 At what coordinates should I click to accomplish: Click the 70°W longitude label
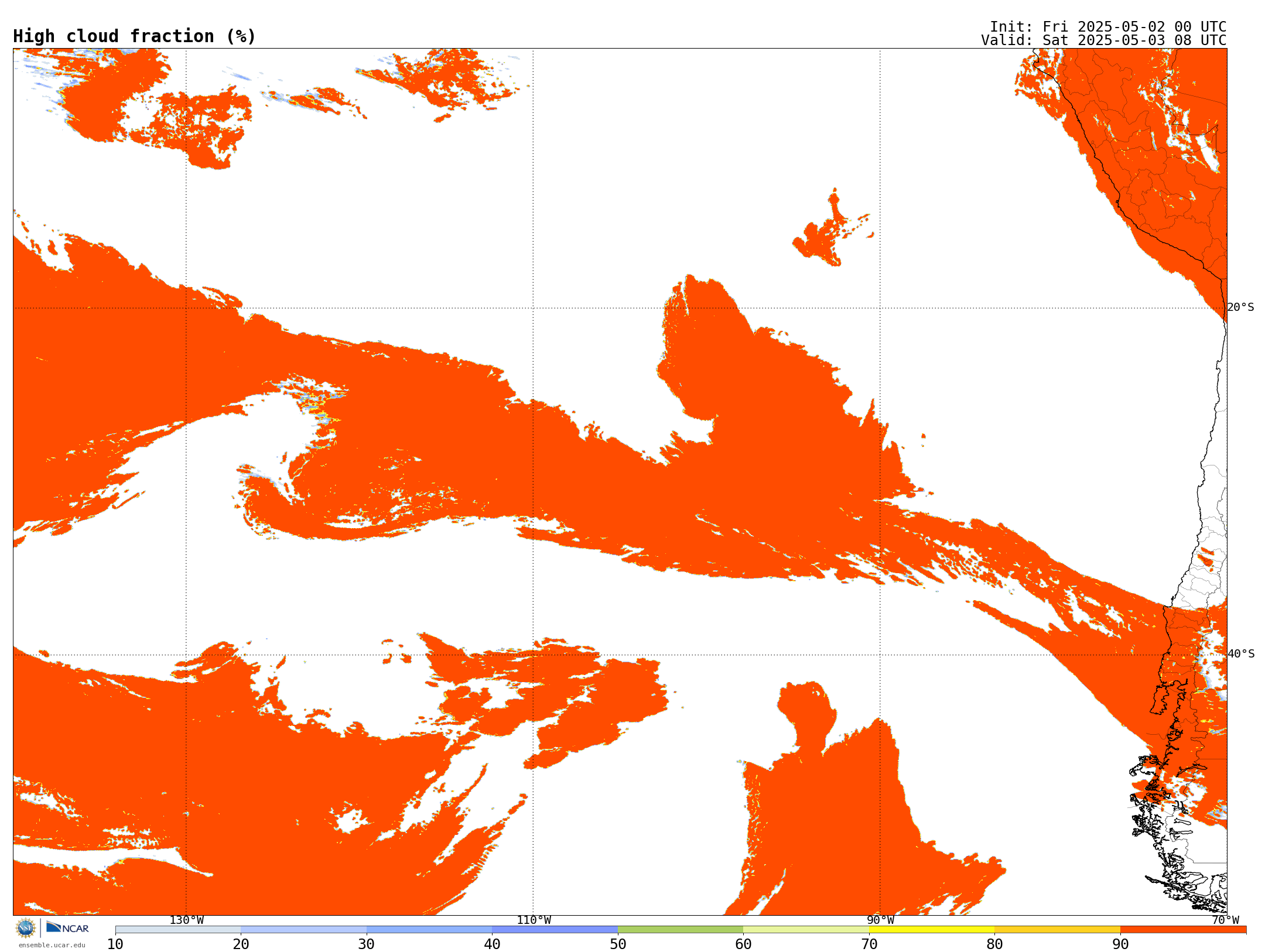(x=1225, y=920)
